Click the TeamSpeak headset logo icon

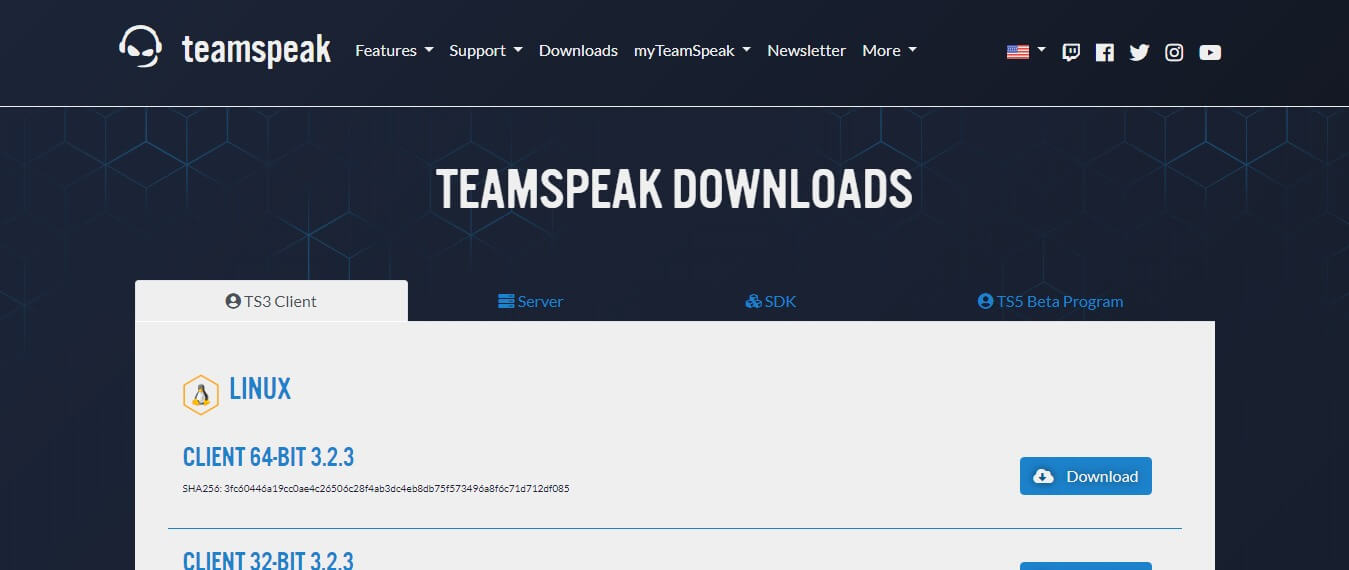pyautogui.click(x=140, y=47)
